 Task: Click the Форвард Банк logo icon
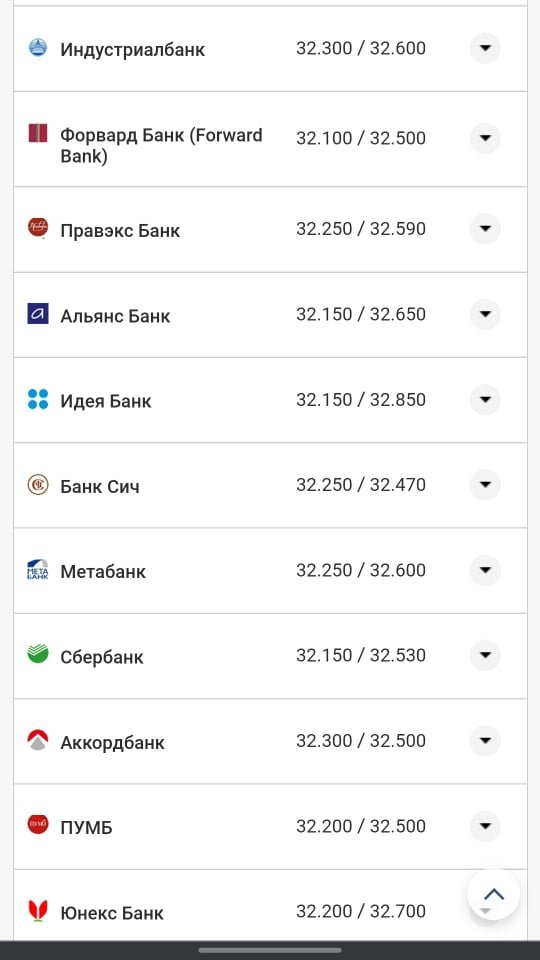coord(38,133)
